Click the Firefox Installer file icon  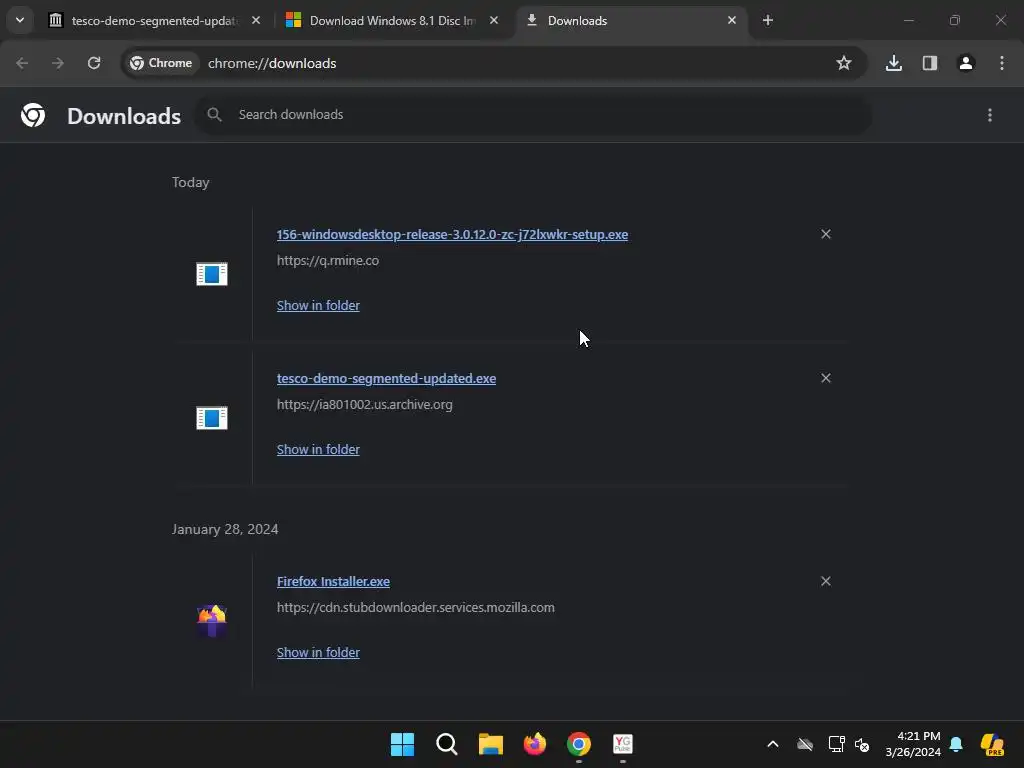pyautogui.click(x=212, y=620)
